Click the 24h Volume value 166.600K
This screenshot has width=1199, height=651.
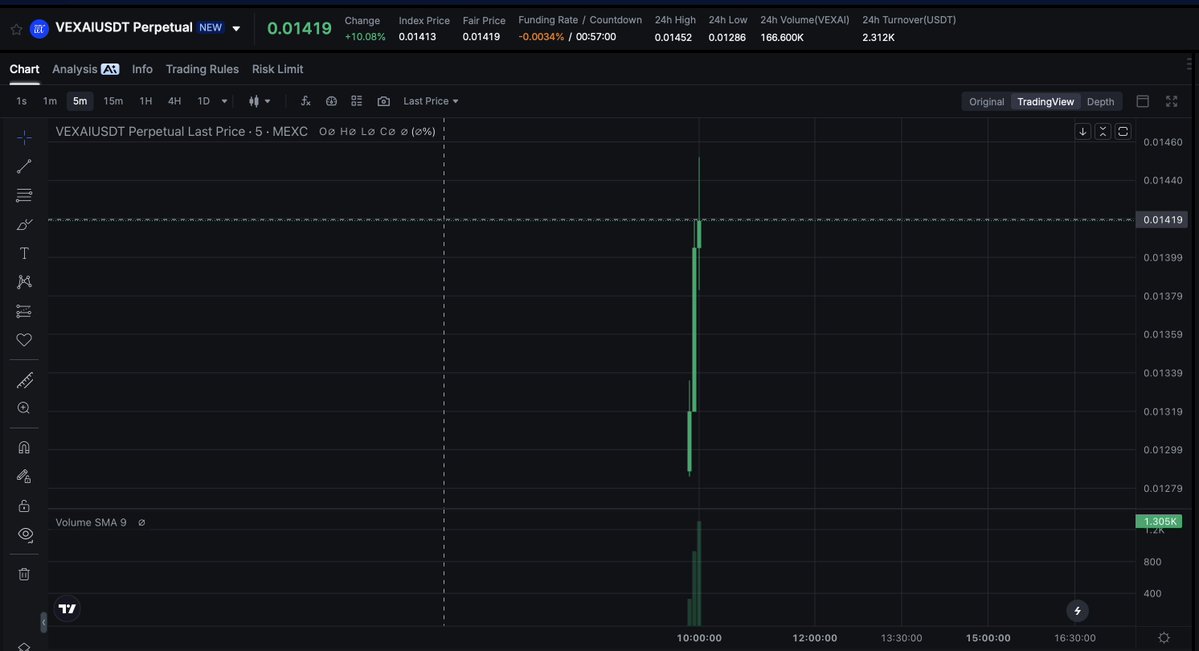(x=781, y=37)
